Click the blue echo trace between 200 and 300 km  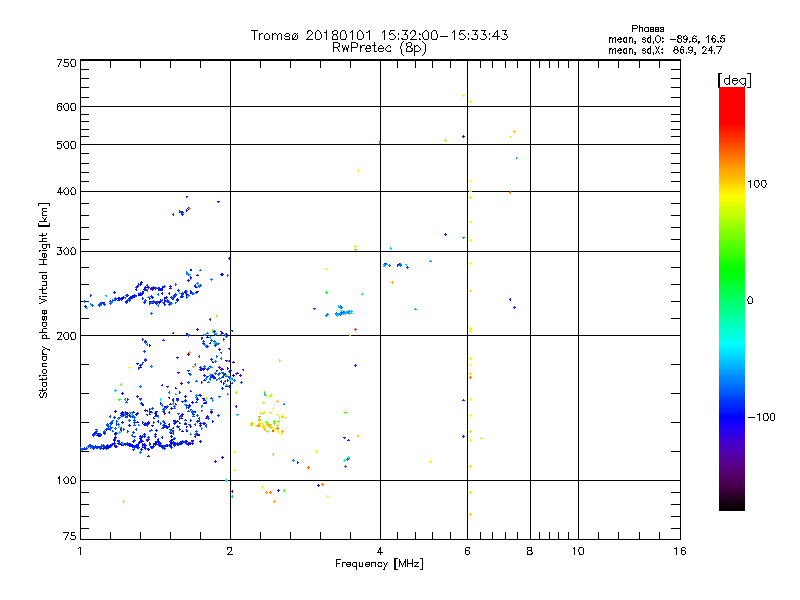(143, 295)
